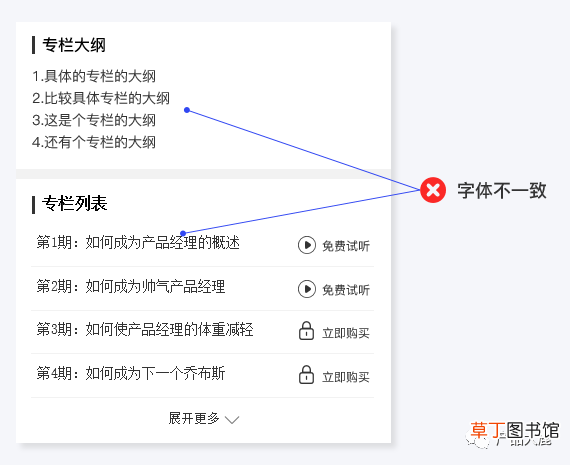Open 第1期：如何成为产品经理的概述
This screenshot has width=570, height=465.
[138, 242]
